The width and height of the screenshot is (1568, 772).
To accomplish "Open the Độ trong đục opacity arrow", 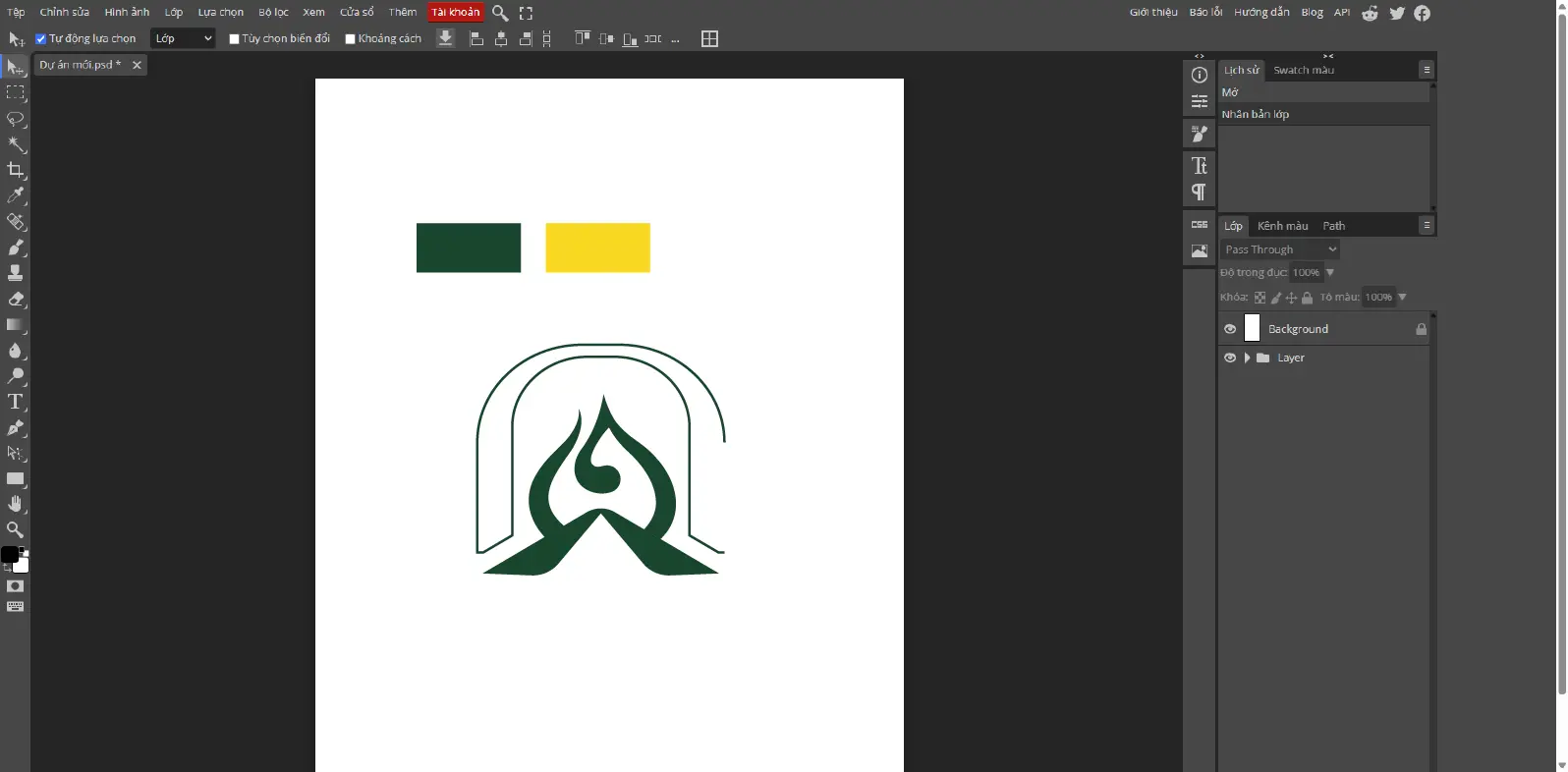I will pyautogui.click(x=1330, y=273).
